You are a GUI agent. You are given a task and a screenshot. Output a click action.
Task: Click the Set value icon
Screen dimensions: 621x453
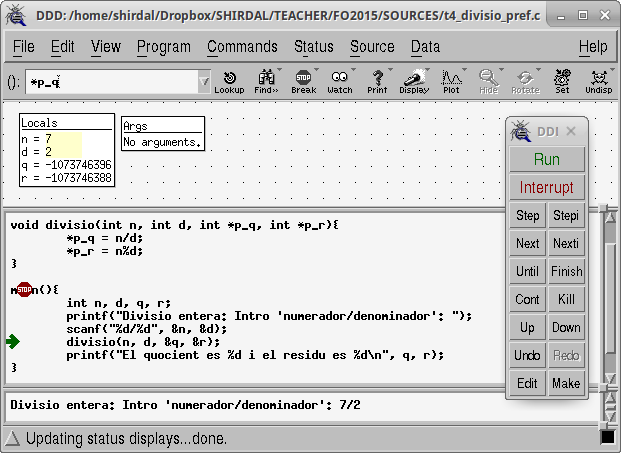pos(562,81)
